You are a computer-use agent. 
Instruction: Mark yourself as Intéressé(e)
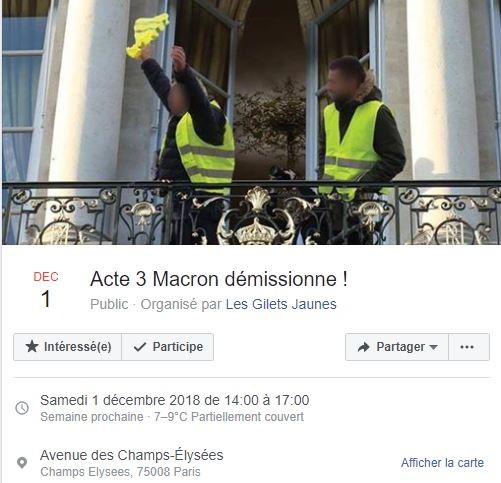coord(68,347)
